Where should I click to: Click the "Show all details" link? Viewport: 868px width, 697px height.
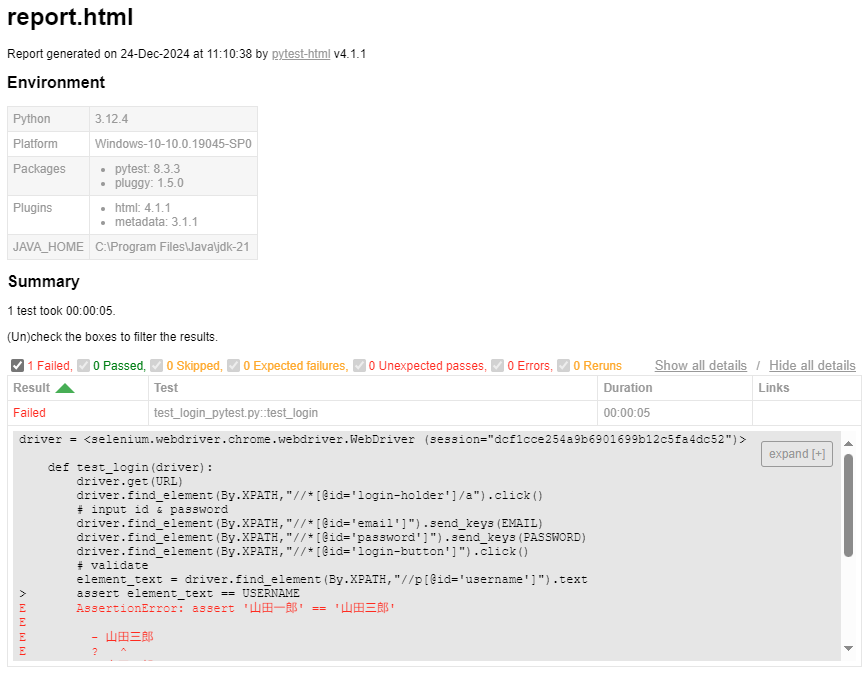[x=700, y=365]
